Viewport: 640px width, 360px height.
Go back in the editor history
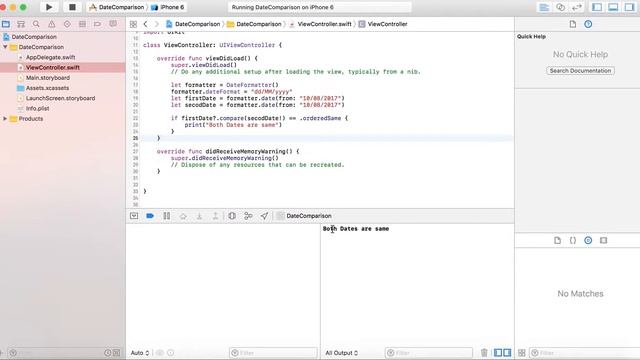coord(145,24)
